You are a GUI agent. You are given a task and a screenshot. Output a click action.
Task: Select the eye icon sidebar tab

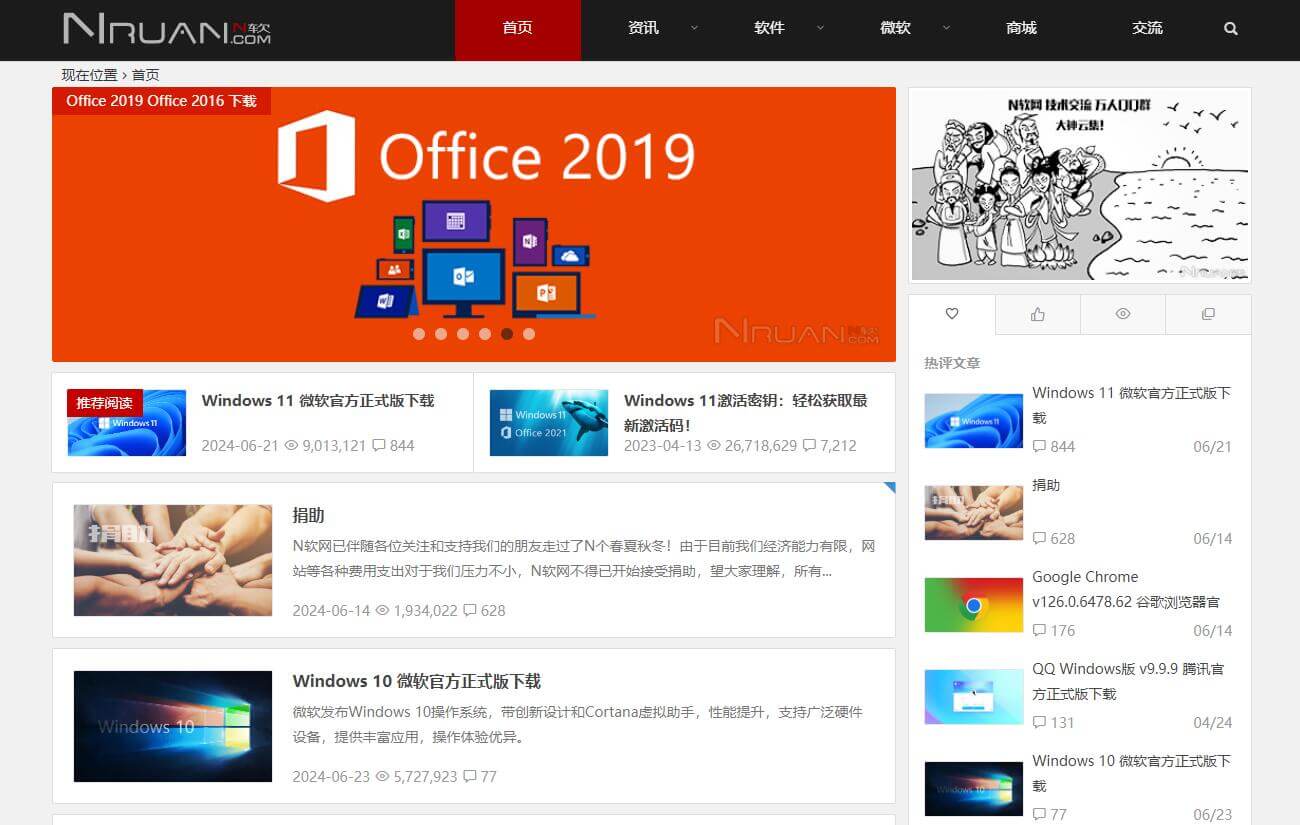tap(1123, 314)
